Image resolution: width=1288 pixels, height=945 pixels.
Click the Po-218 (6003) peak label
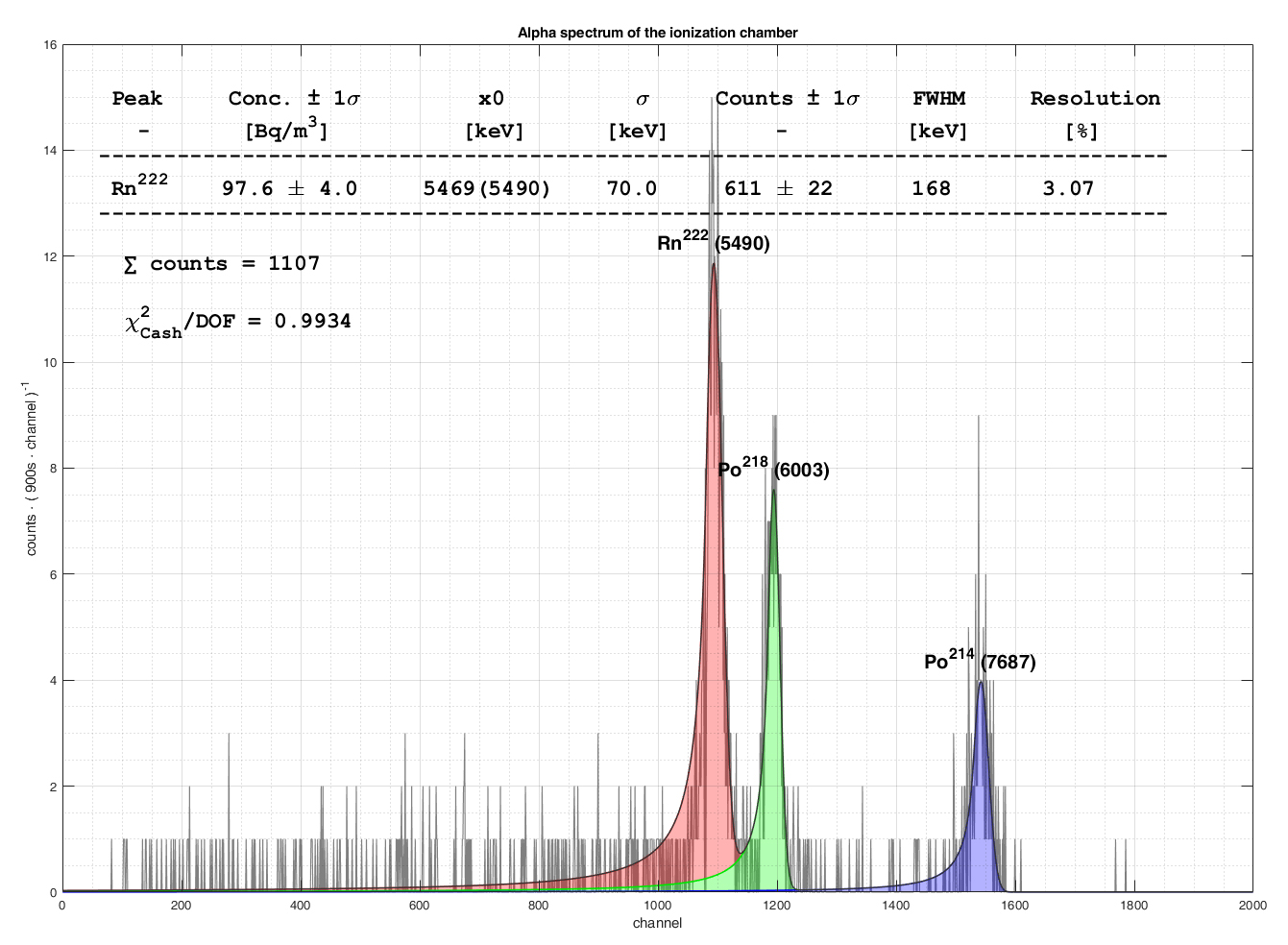773,469
